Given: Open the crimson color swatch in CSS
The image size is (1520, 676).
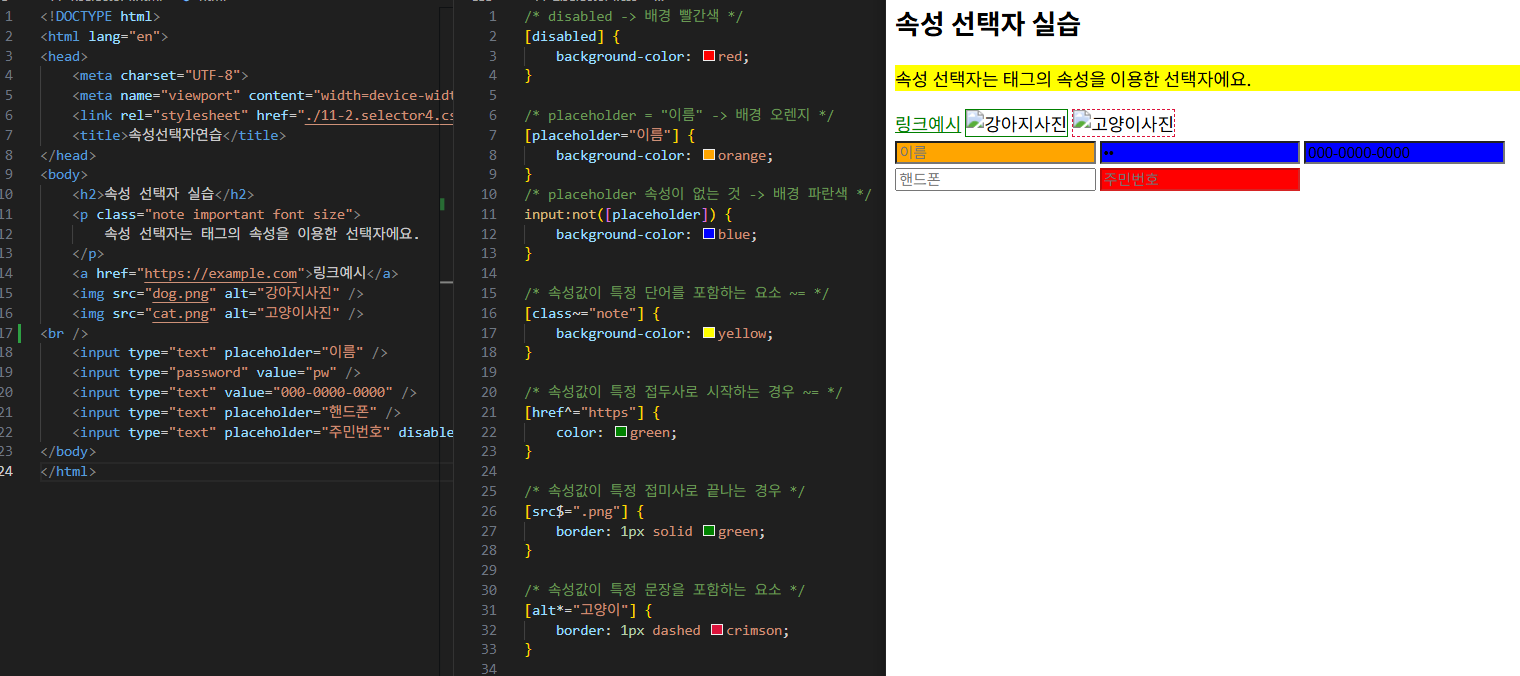Looking at the screenshot, I should click(x=717, y=630).
